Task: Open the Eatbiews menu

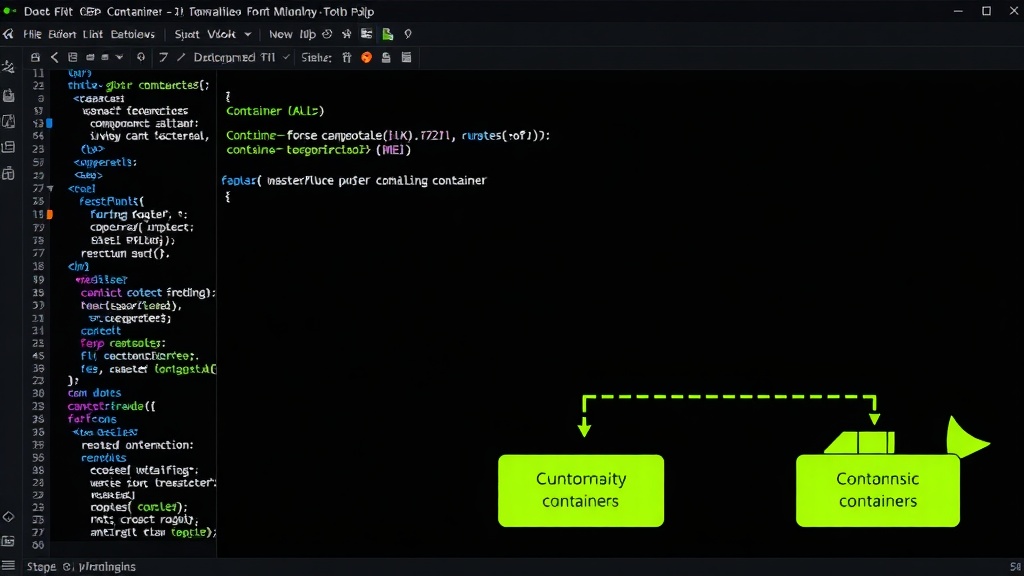Action: (133, 34)
